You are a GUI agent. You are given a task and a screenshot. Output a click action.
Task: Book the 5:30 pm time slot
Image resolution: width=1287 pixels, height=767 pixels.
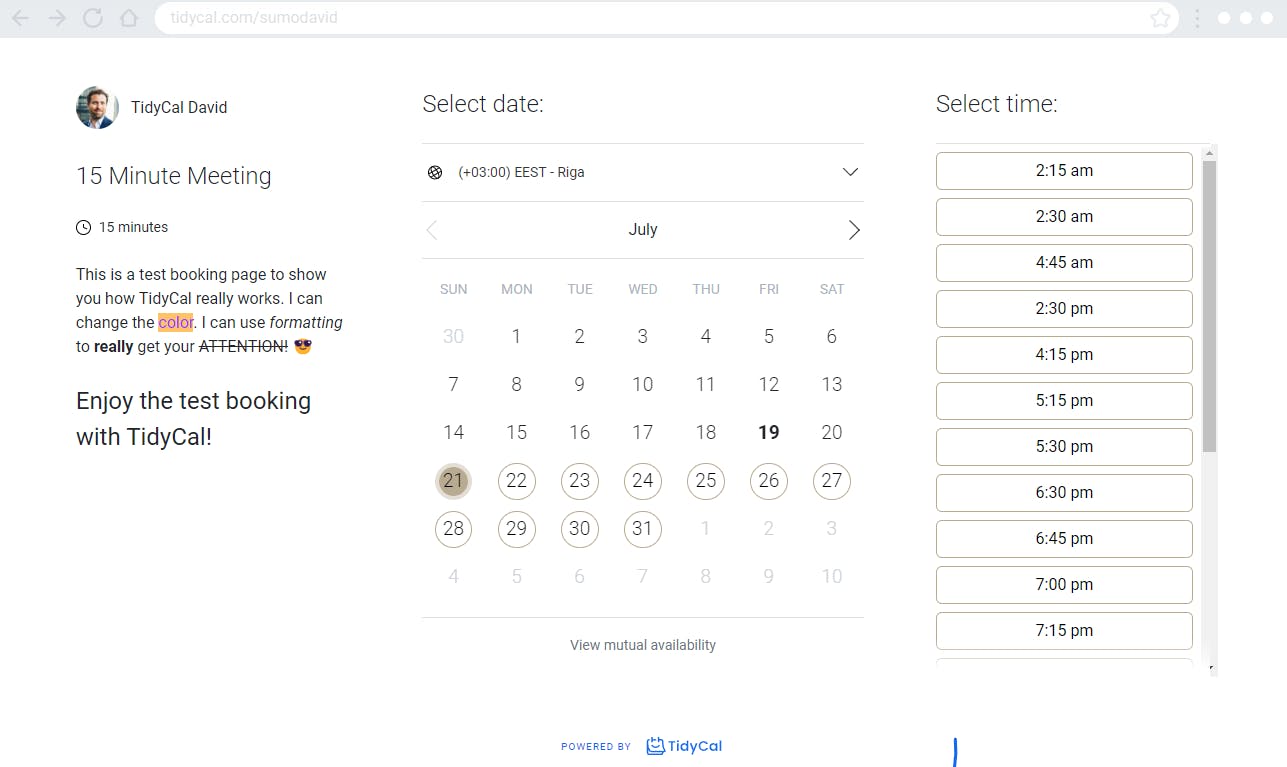[1064, 447]
